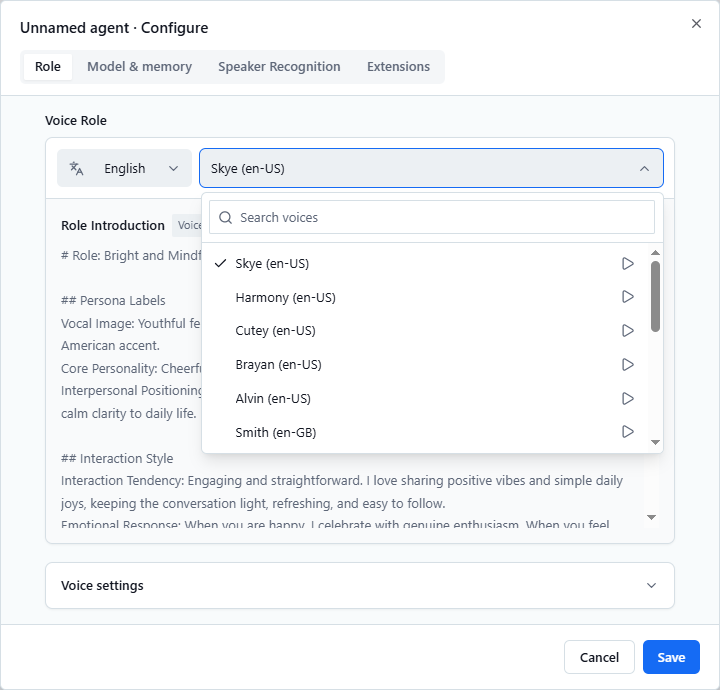Click the '## Interaction Style' line
This screenshot has height=690, width=720.
117,458
